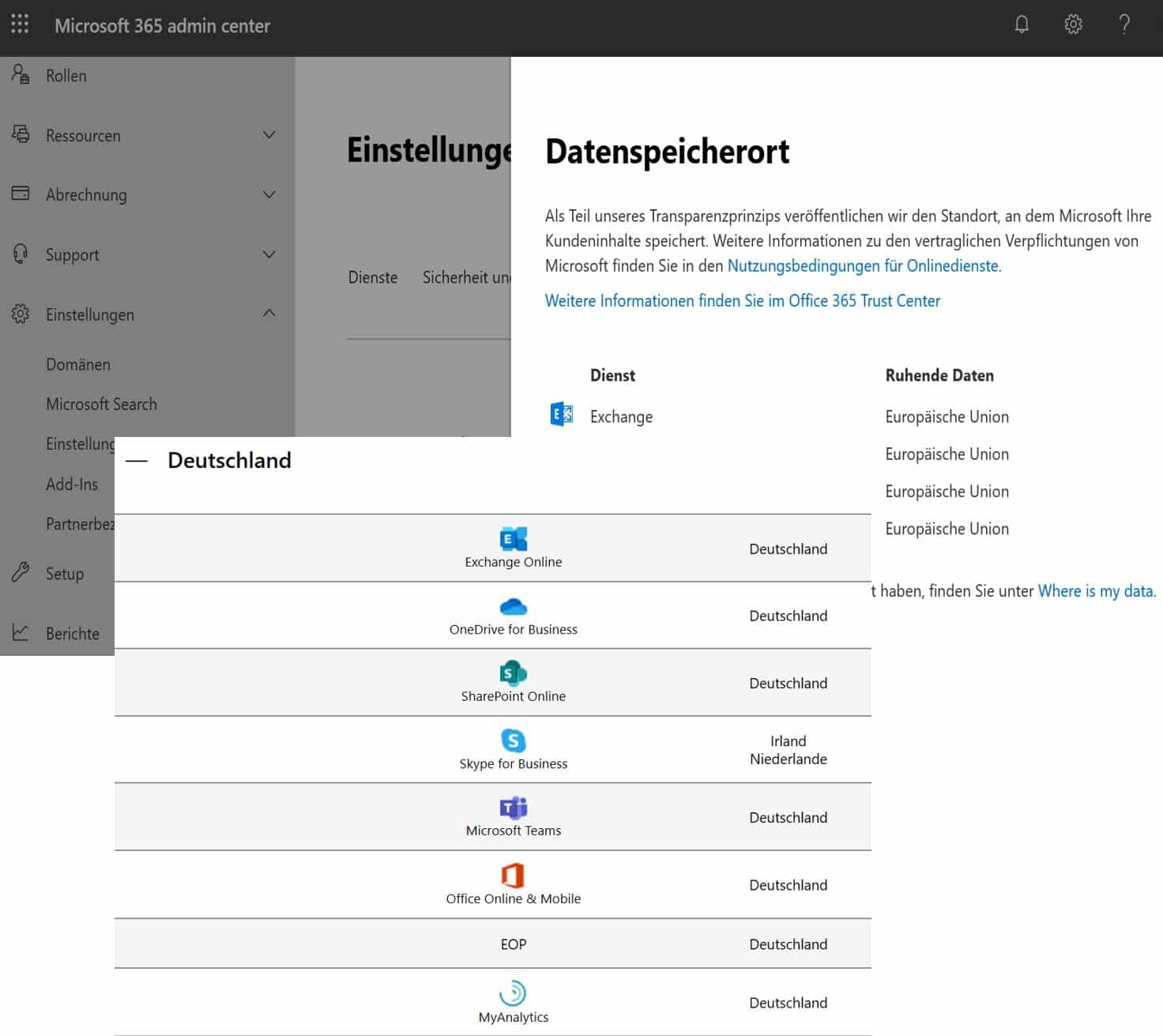This screenshot has width=1163, height=1036.
Task: Click the Skype for Business icon
Action: point(514,740)
